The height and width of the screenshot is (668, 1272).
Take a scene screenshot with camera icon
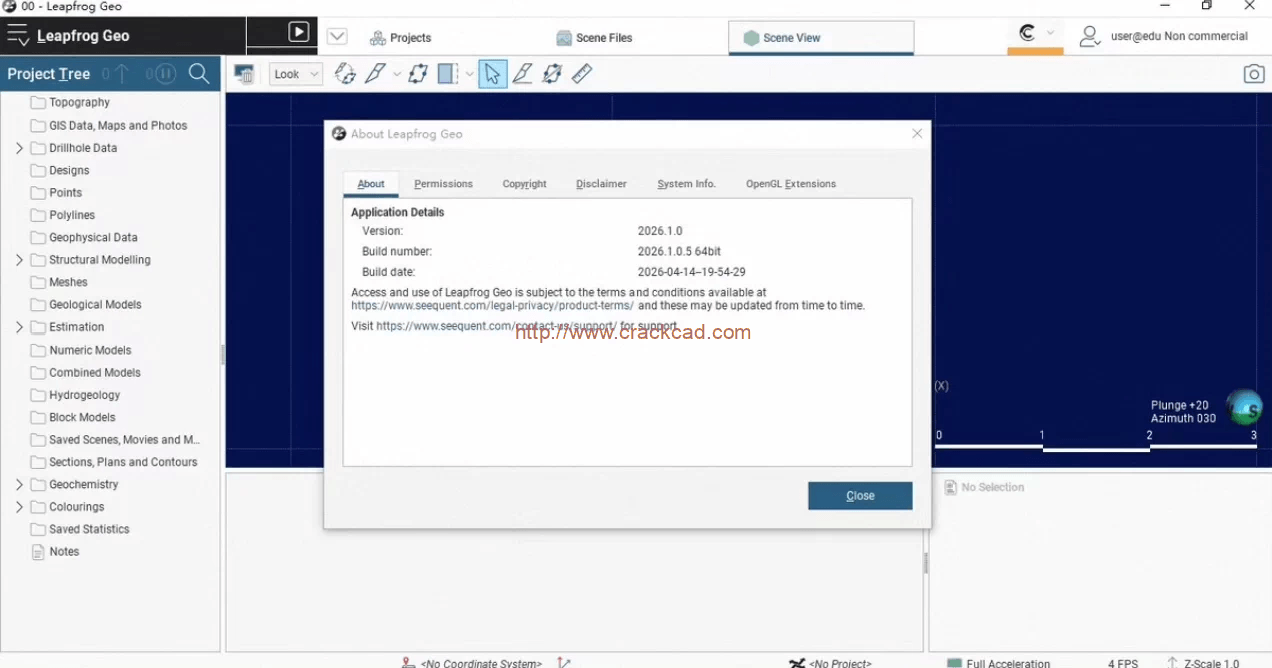click(1254, 74)
